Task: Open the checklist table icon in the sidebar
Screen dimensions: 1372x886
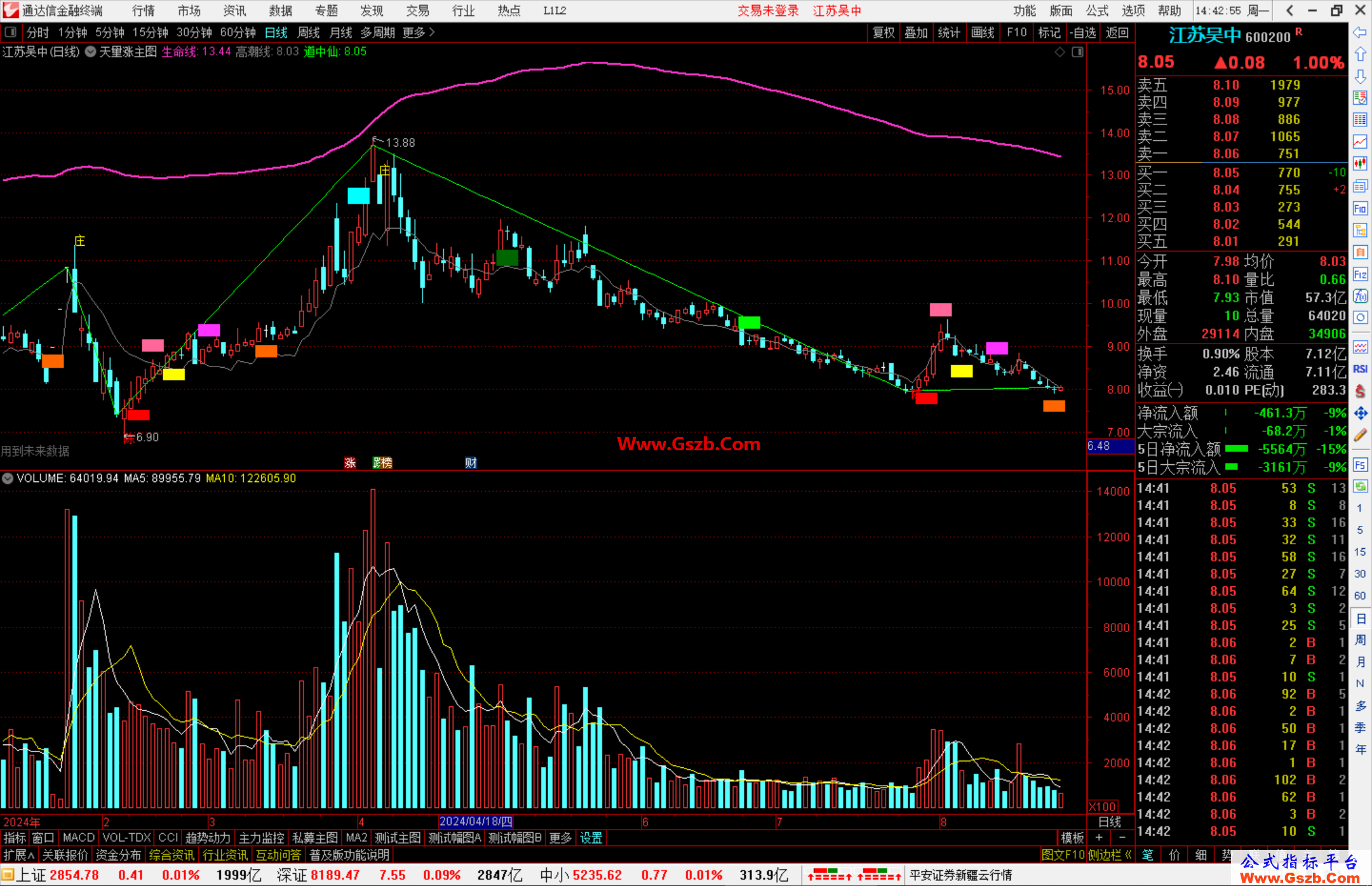Action: [1360, 98]
